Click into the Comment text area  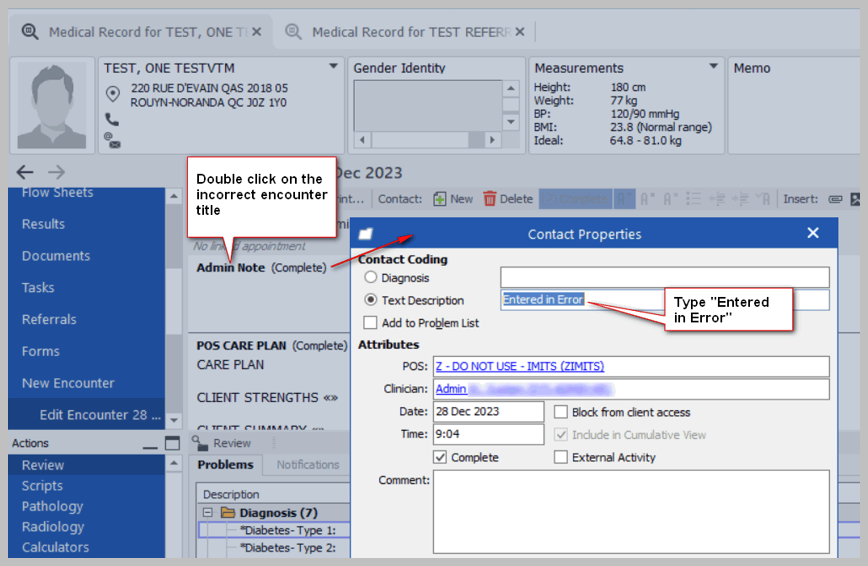(x=630, y=510)
